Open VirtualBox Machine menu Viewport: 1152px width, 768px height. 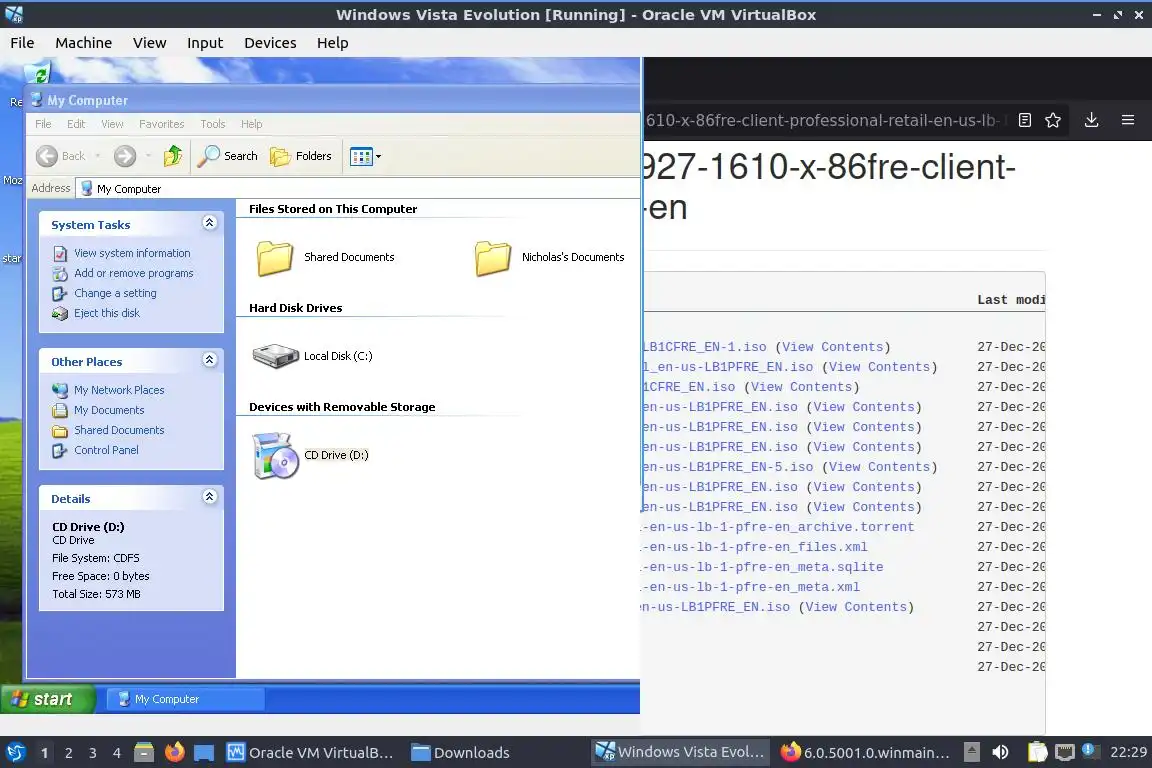click(84, 43)
